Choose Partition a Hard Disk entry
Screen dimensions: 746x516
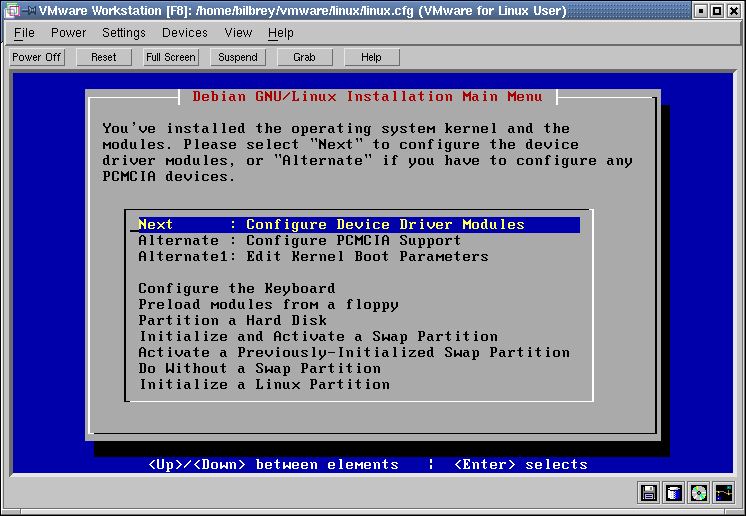pos(233,321)
